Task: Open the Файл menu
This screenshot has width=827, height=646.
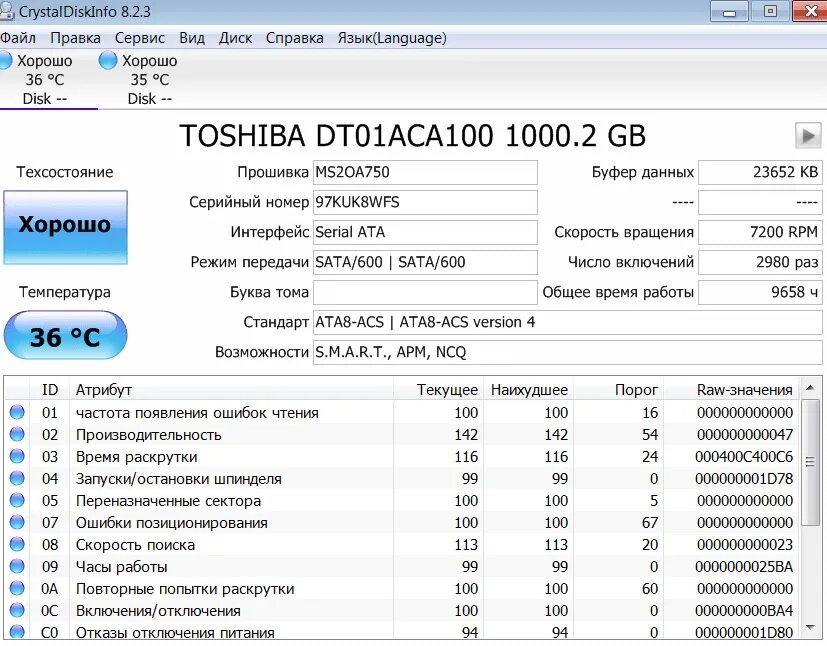Action: tap(18, 38)
